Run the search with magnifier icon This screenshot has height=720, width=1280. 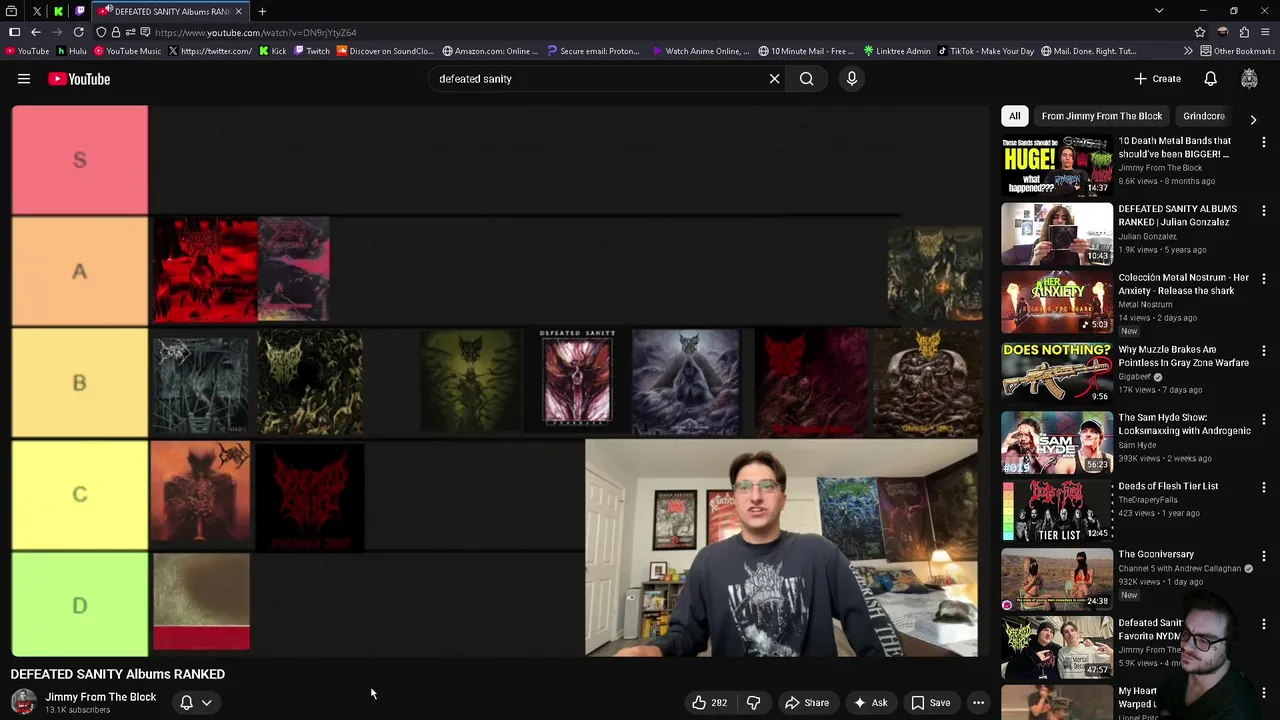click(806, 79)
